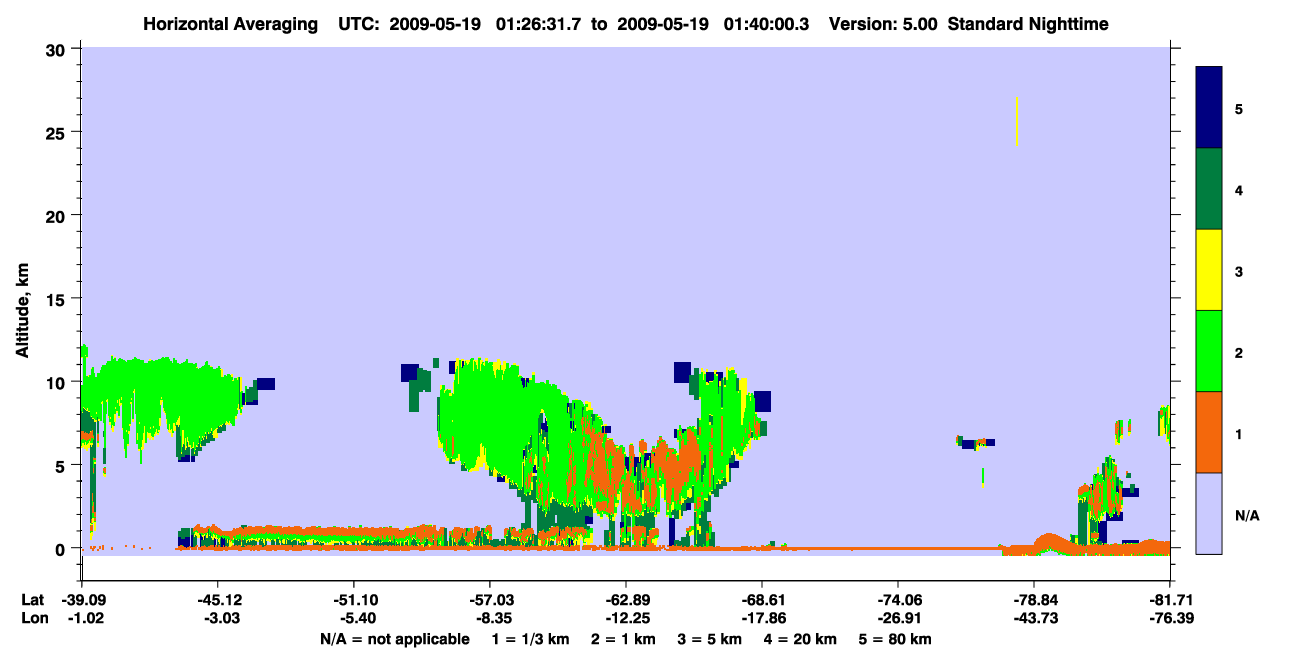This screenshot has width=1300, height=667.
Task: Click longitude tick label -26.91
Action: coord(898,618)
